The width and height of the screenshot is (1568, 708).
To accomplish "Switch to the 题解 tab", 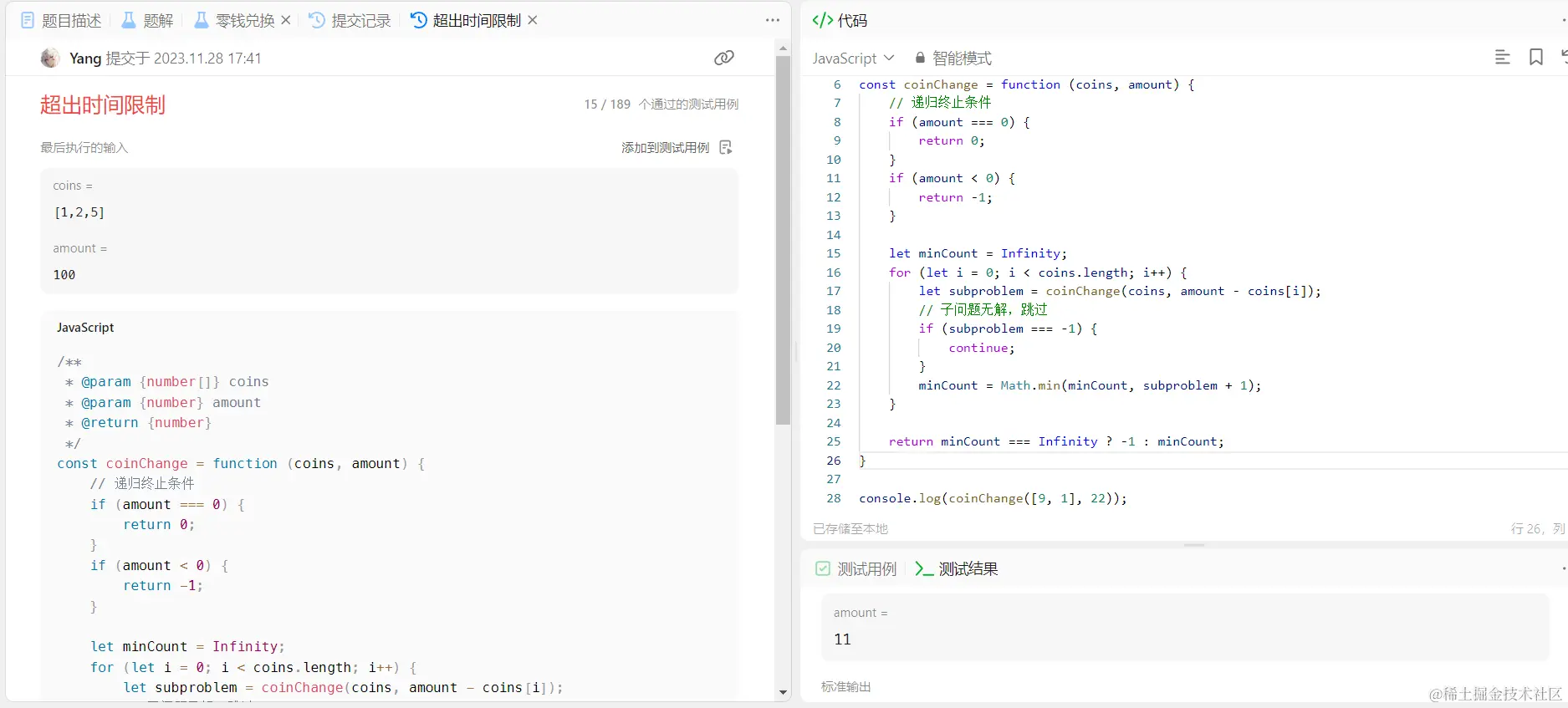I will pyautogui.click(x=148, y=20).
